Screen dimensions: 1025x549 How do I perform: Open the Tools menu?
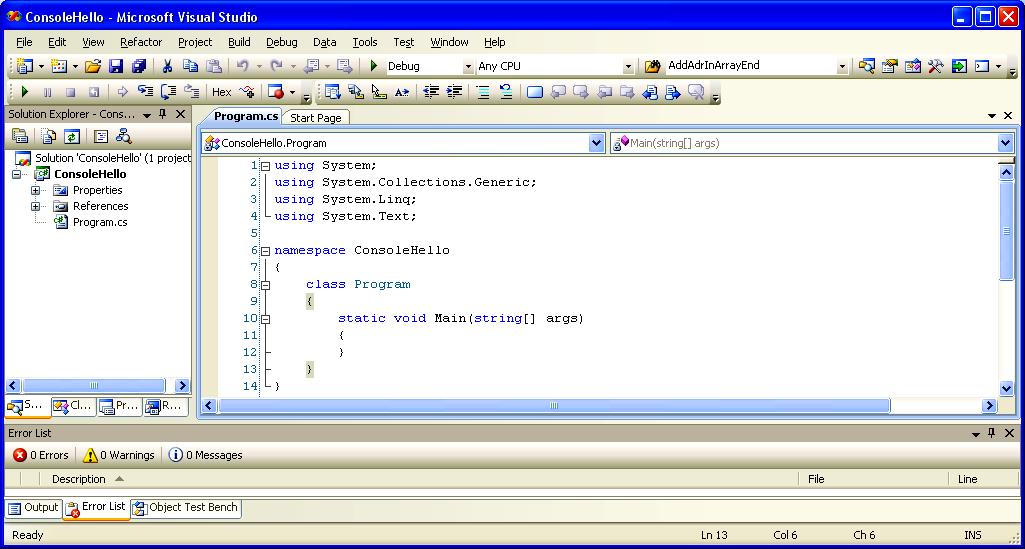[365, 42]
